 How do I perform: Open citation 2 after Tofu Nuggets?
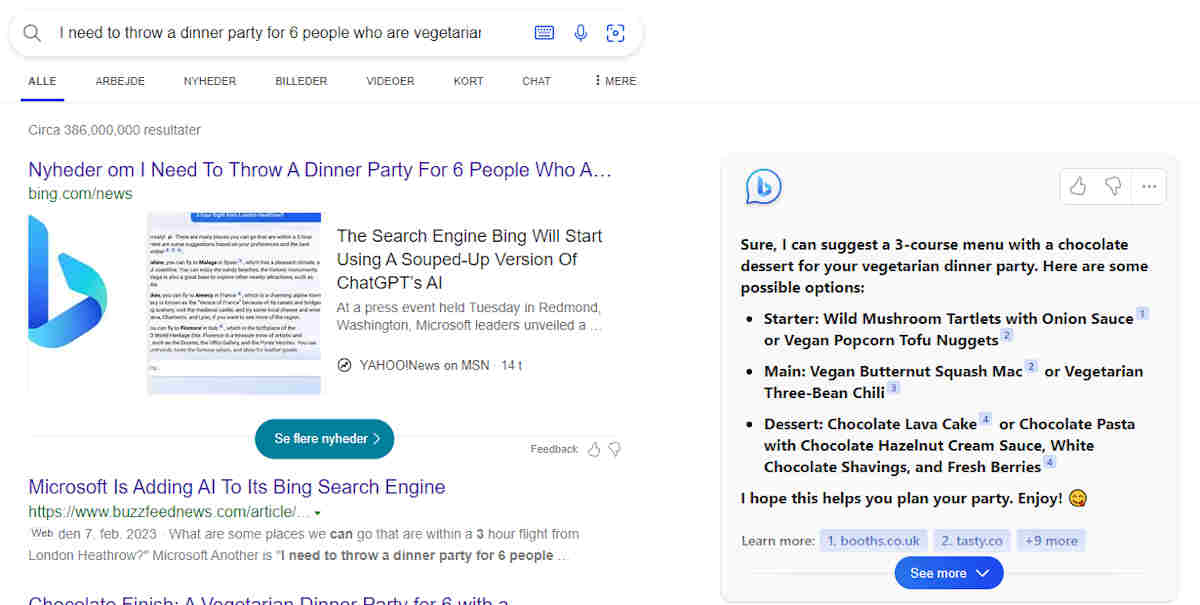[x=1007, y=335]
